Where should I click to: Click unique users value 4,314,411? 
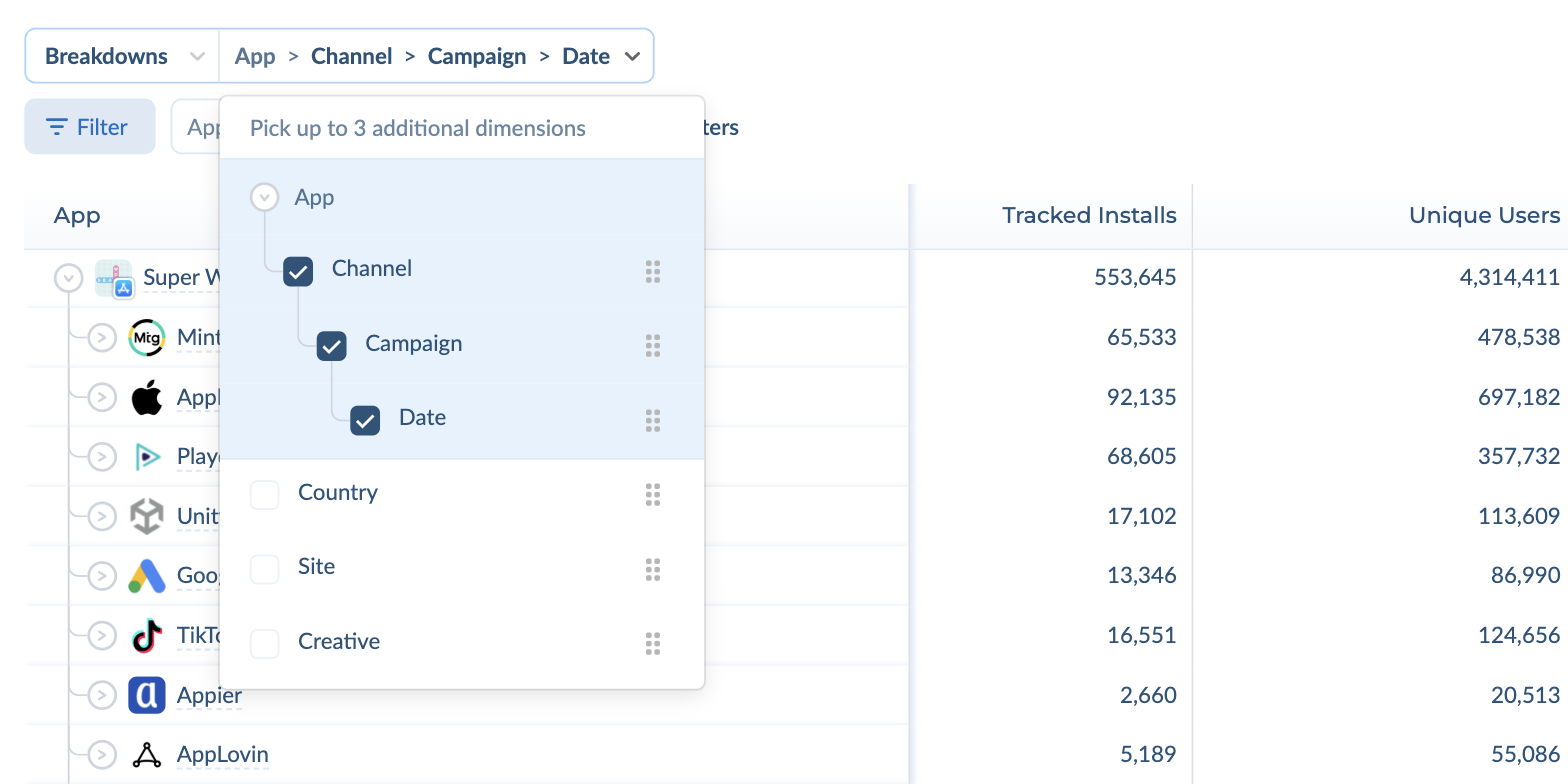pyautogui.click(x=1510, y=277)
